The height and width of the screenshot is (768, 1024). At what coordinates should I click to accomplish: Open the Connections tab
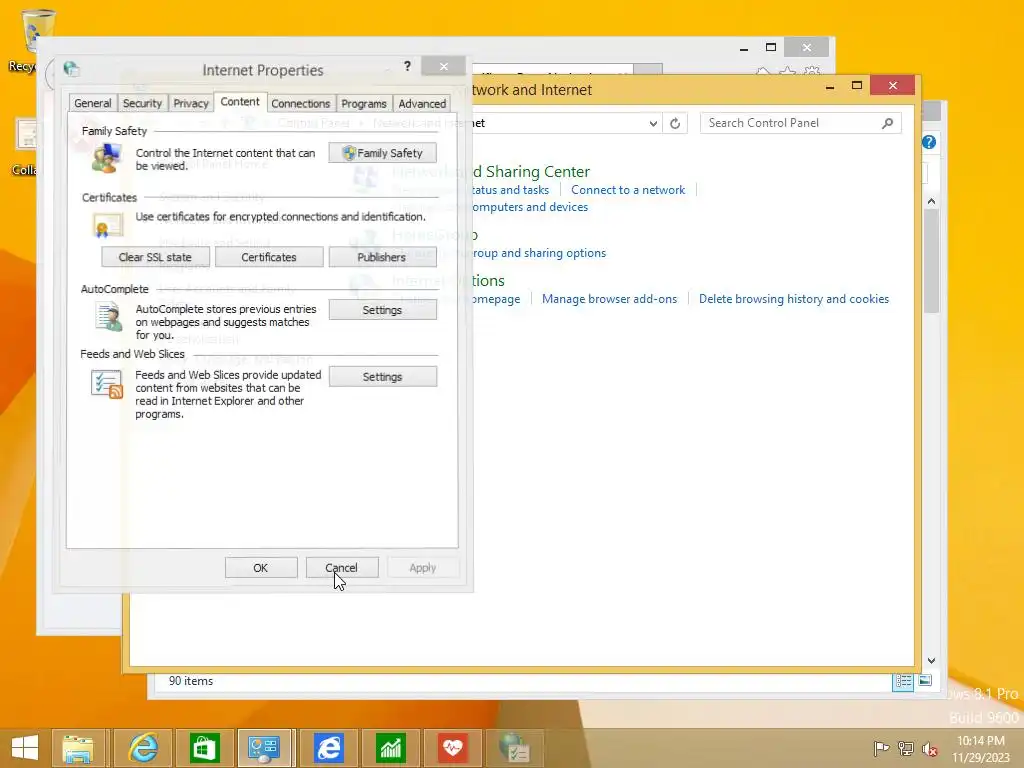[300, 103]
